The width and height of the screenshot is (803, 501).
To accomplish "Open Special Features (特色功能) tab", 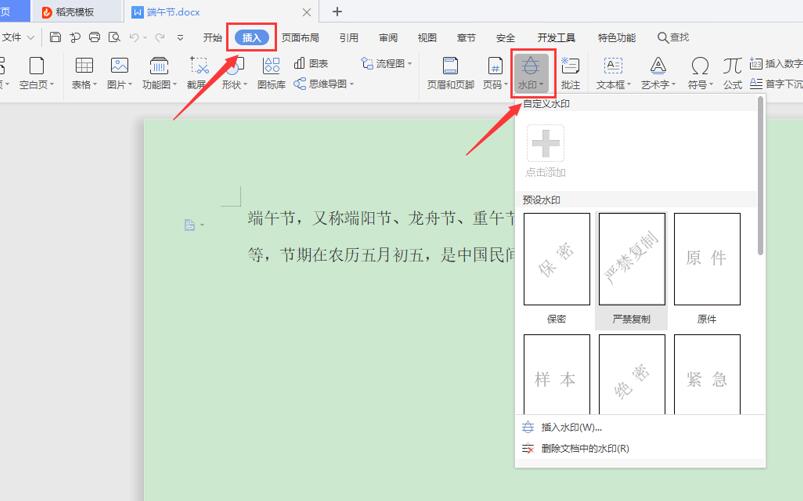I will [617, 37].
